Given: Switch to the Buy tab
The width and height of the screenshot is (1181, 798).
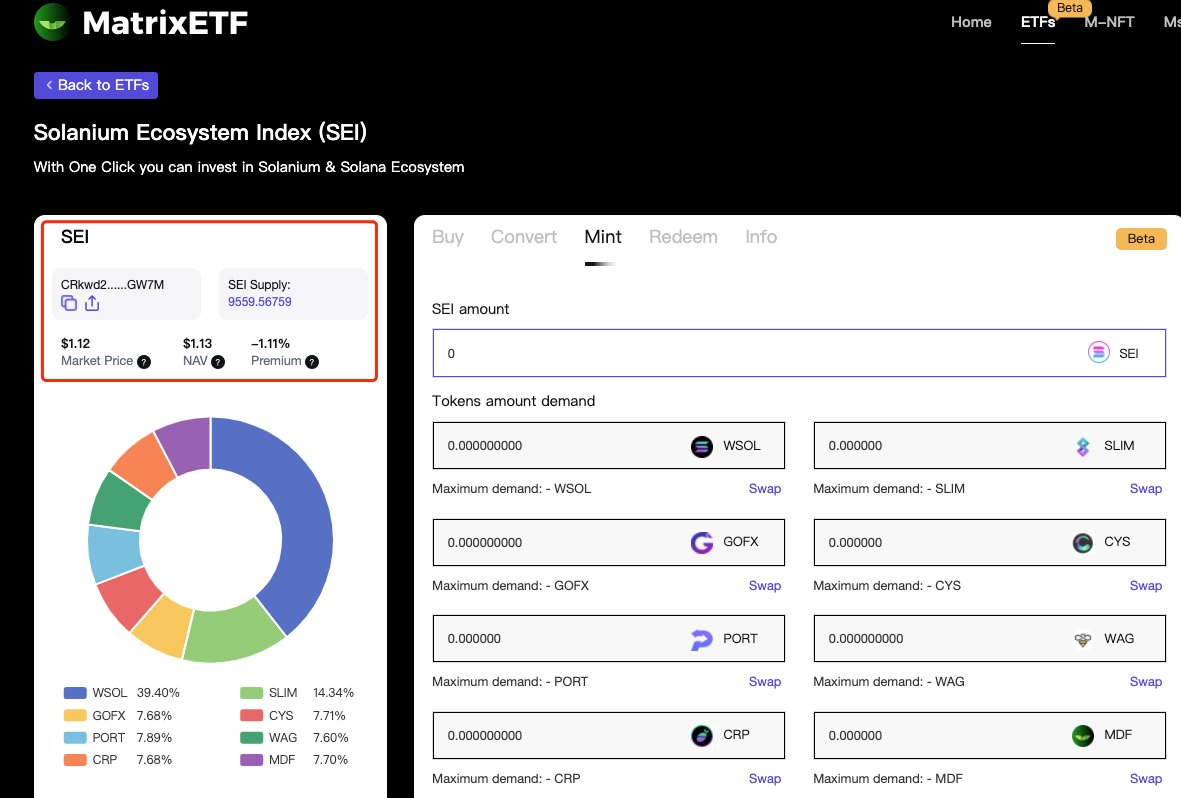Looking at the screenshot, I should (447, 237).
